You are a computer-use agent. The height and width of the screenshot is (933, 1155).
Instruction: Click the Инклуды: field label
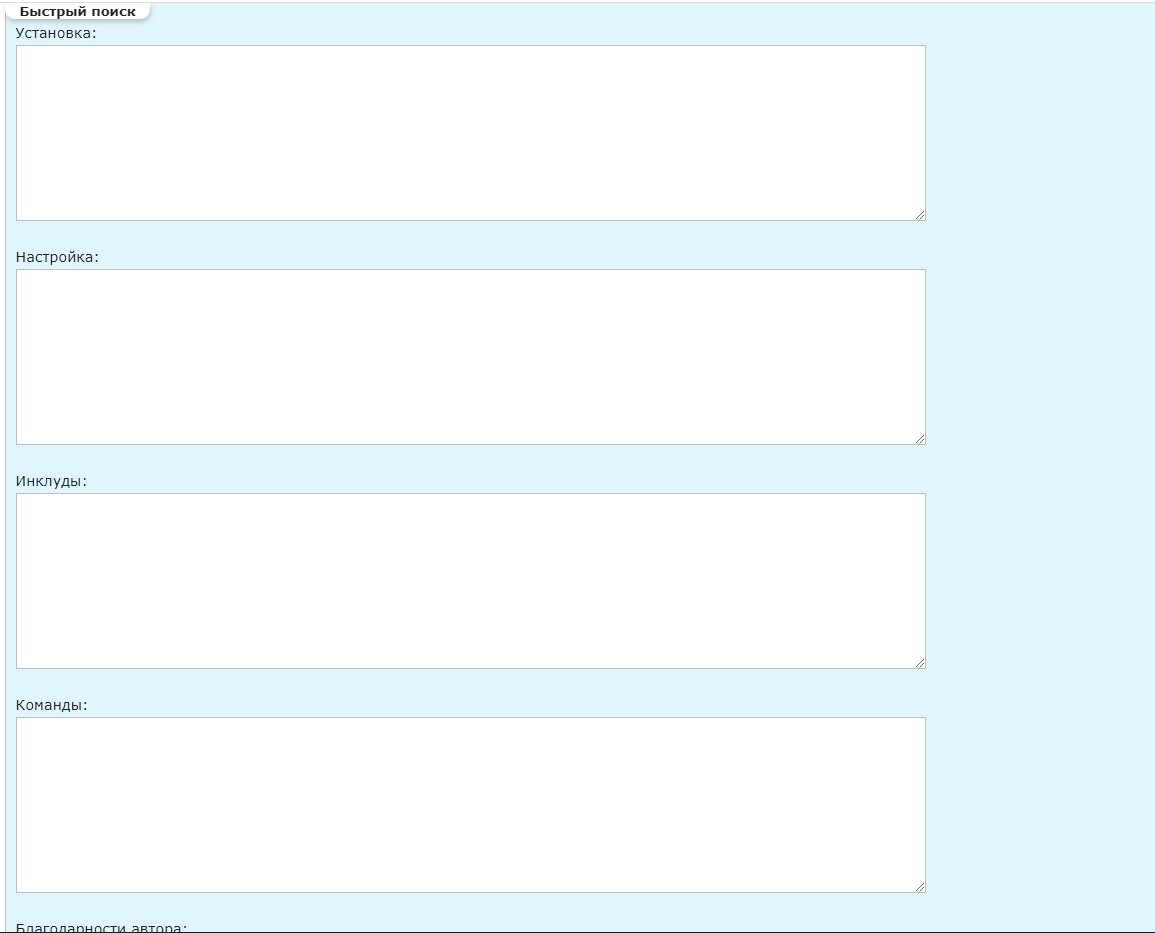point(52,481)
